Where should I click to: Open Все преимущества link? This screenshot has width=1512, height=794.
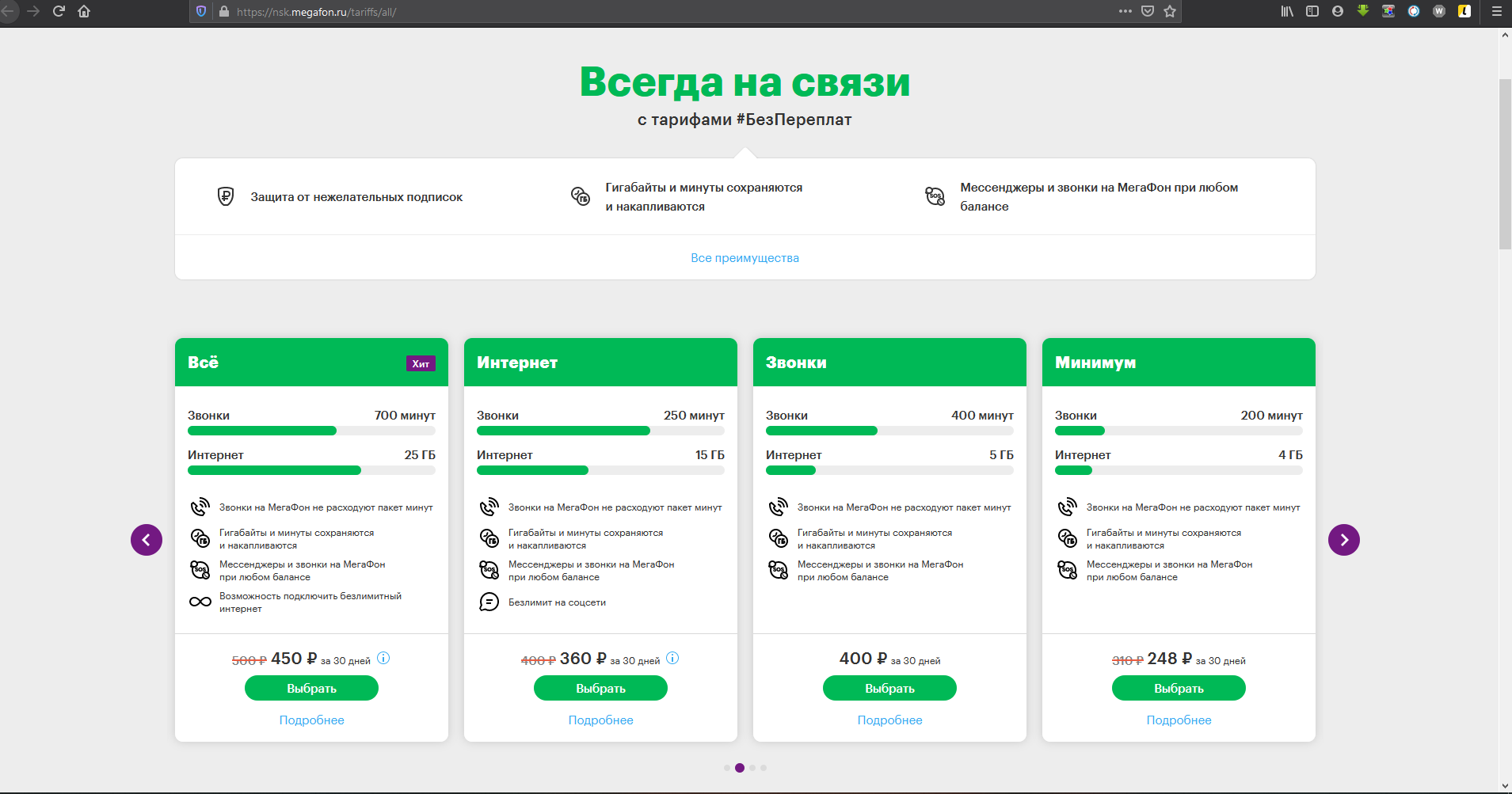[x=745, y=258]
